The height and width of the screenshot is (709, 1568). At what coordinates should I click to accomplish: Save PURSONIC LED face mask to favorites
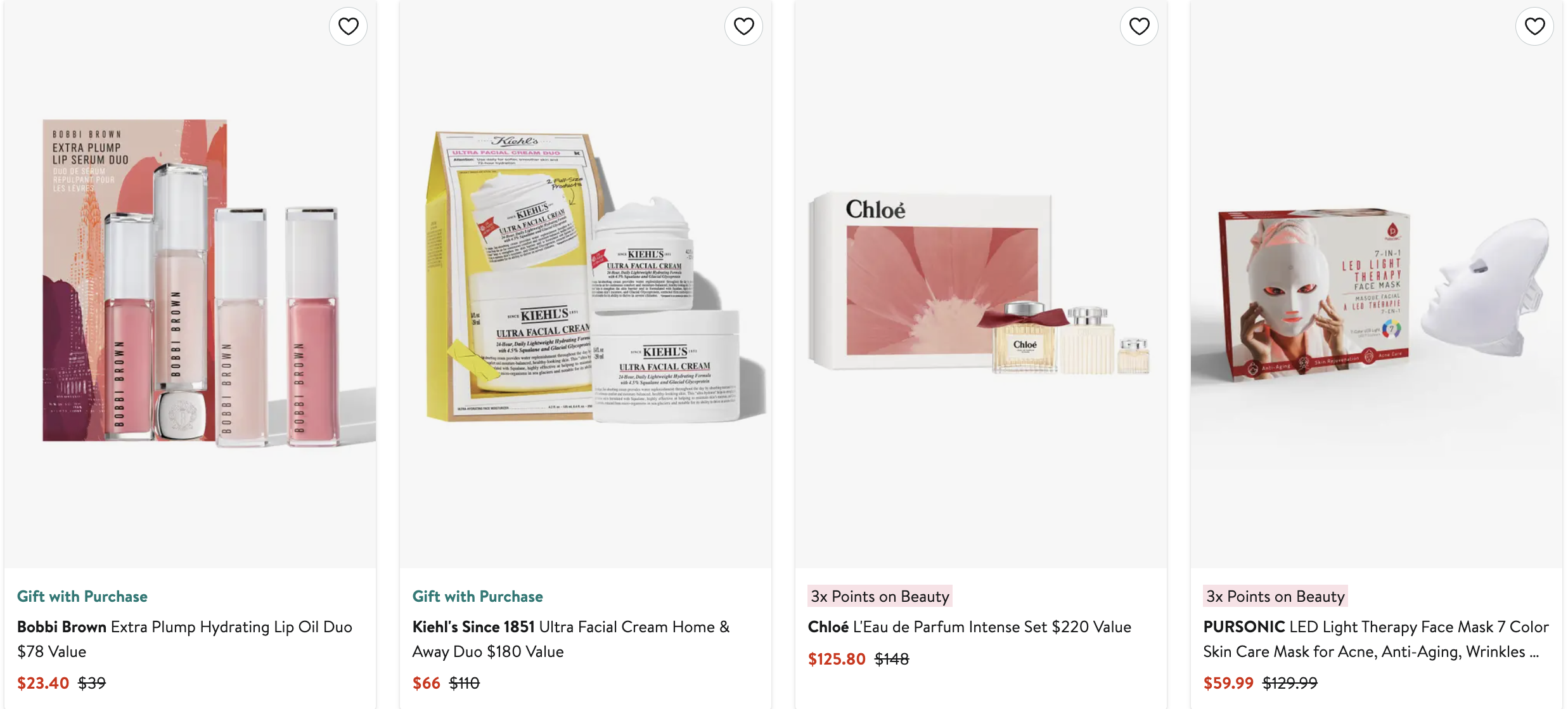1534,26
